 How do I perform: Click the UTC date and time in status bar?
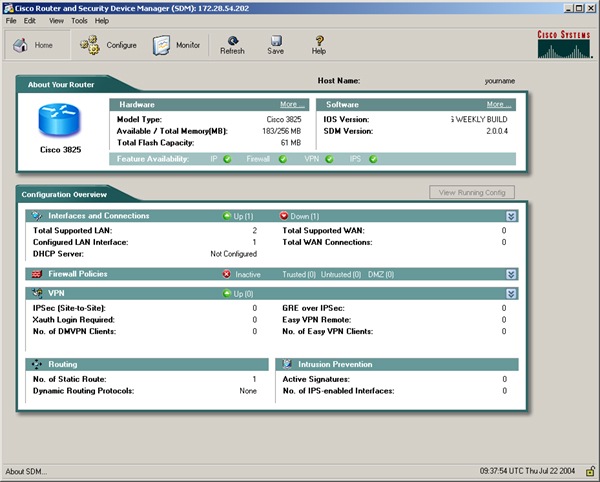(527, 471)
